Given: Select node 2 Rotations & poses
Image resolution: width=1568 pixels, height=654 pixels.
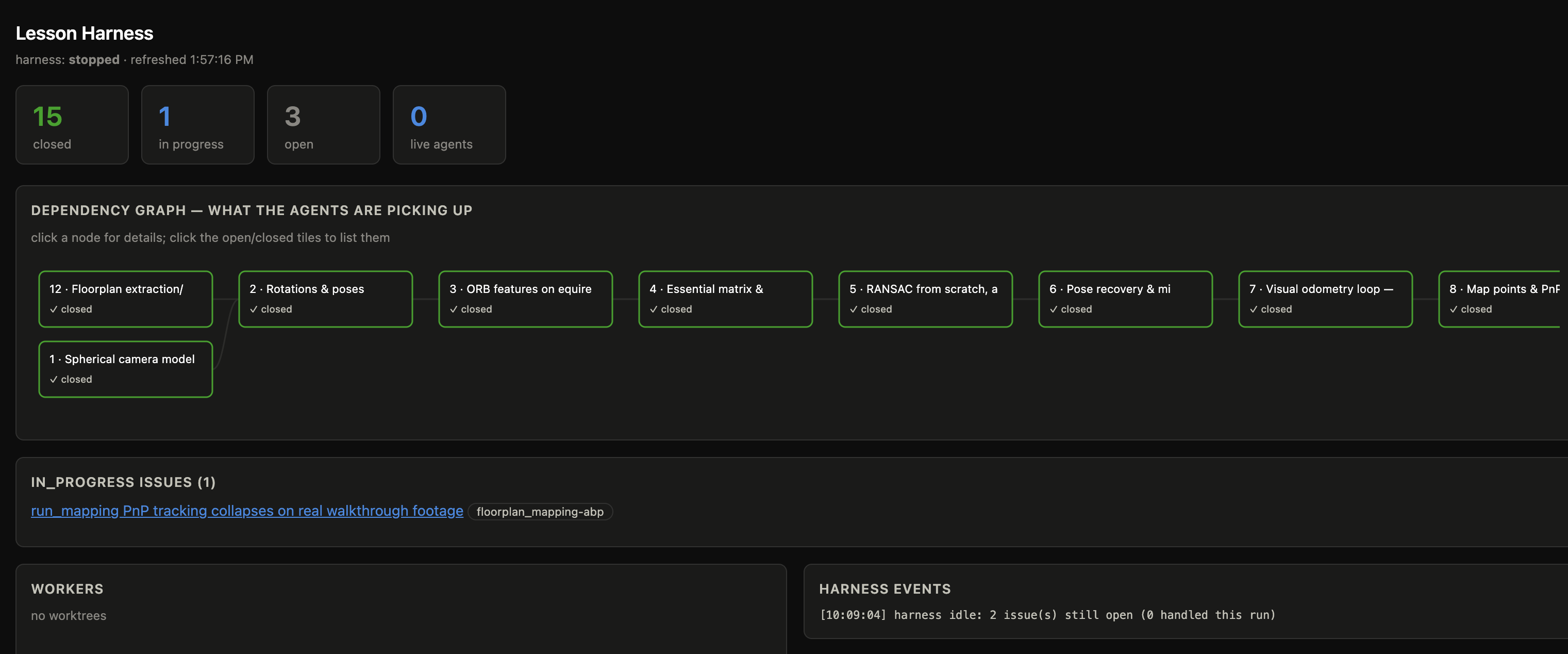Looking at the screenshot, I should click(x=326, y=299).
